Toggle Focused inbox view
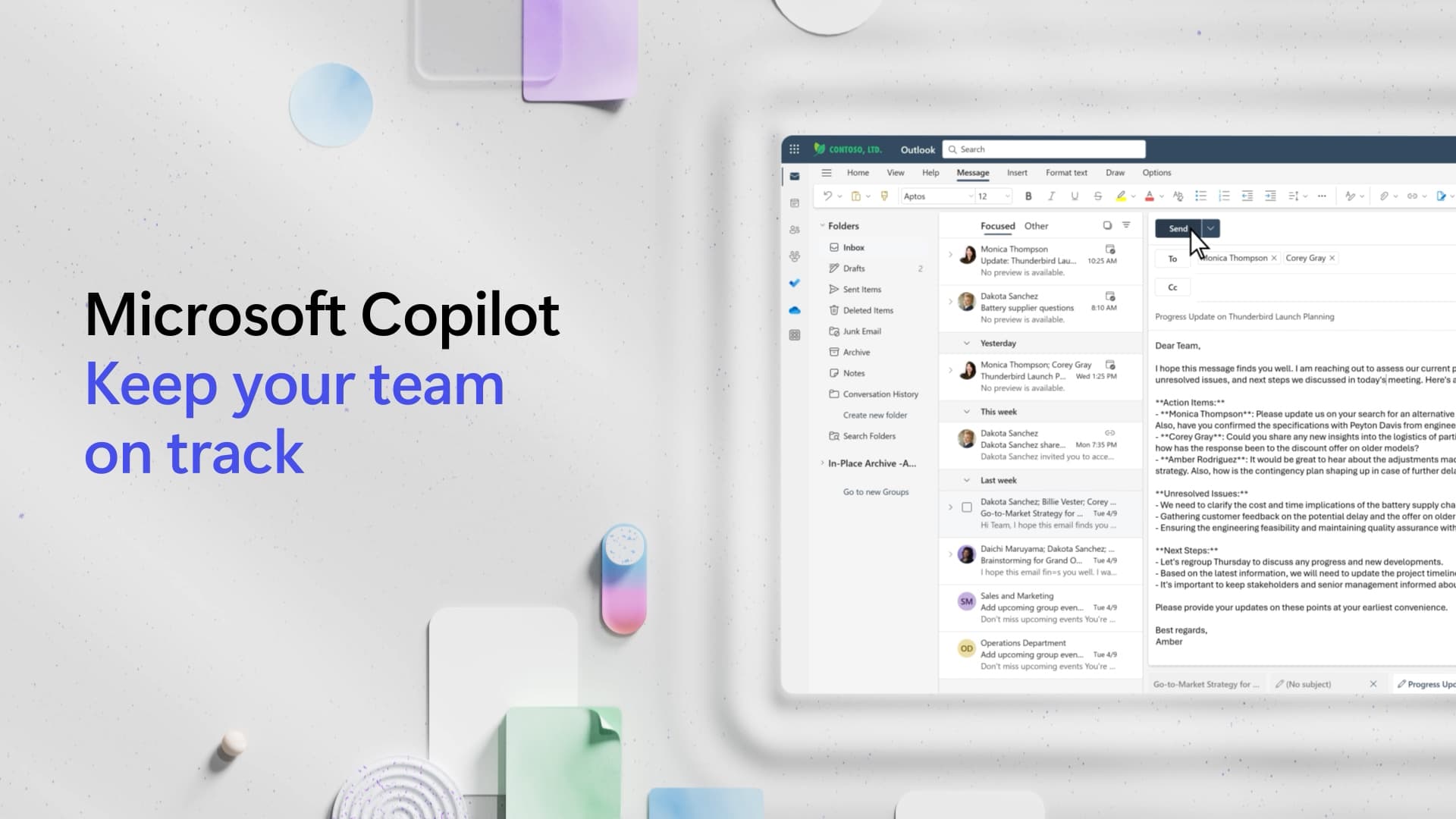The width and height of the screenshot is (1456, 819). pos(997,225)
